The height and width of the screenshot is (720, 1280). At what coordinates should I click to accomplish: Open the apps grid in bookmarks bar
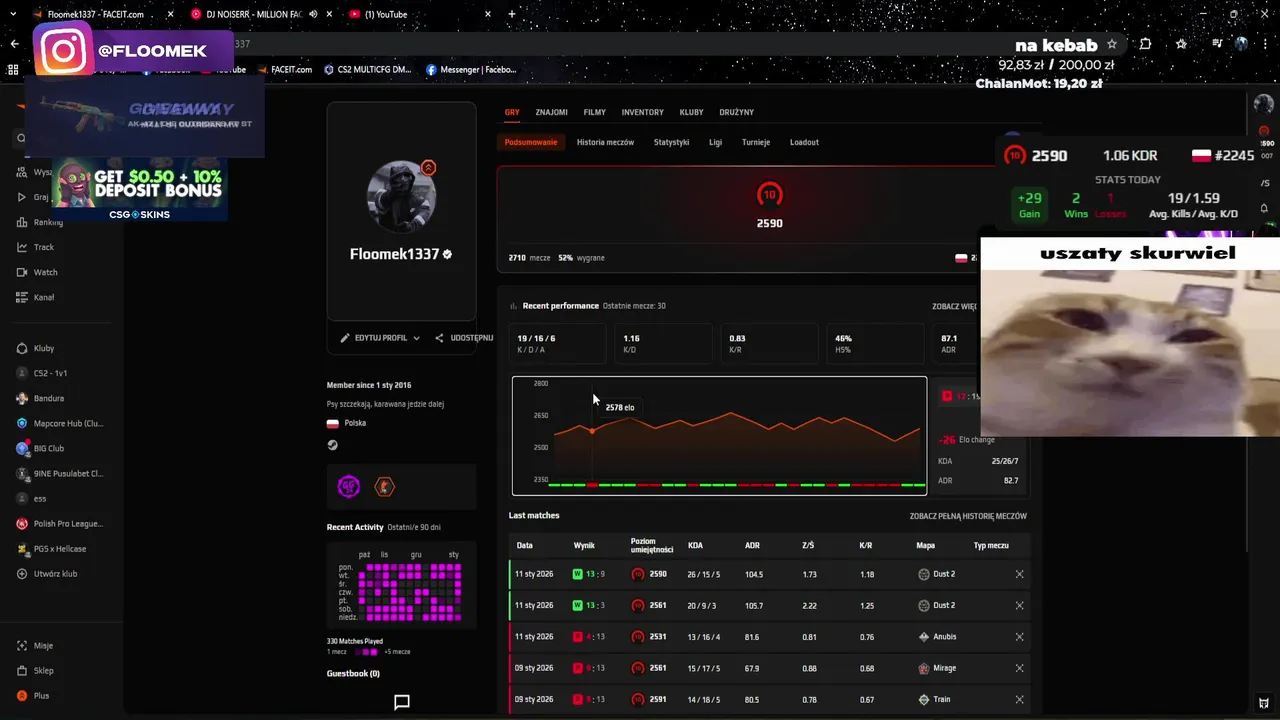click(x=13, y=70)
